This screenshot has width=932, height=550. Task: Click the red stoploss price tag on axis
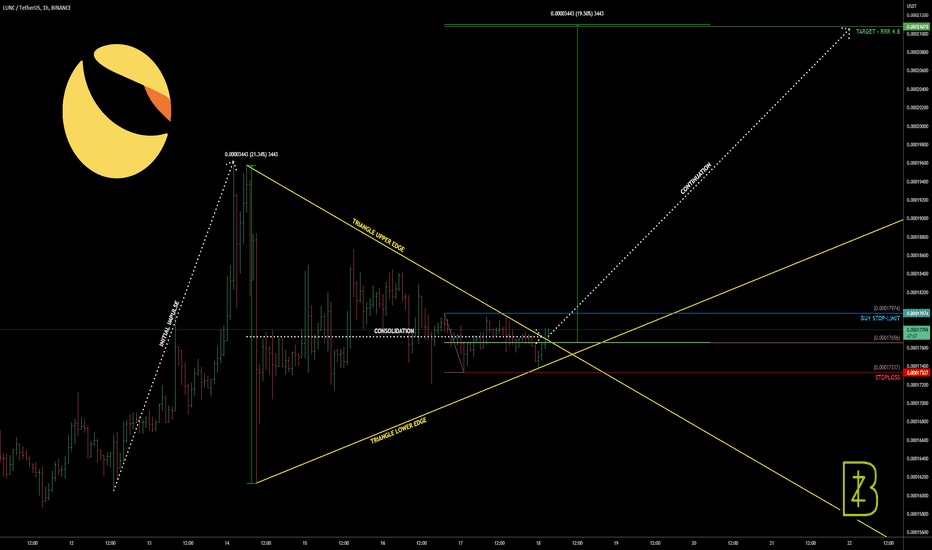click(917, 373)
